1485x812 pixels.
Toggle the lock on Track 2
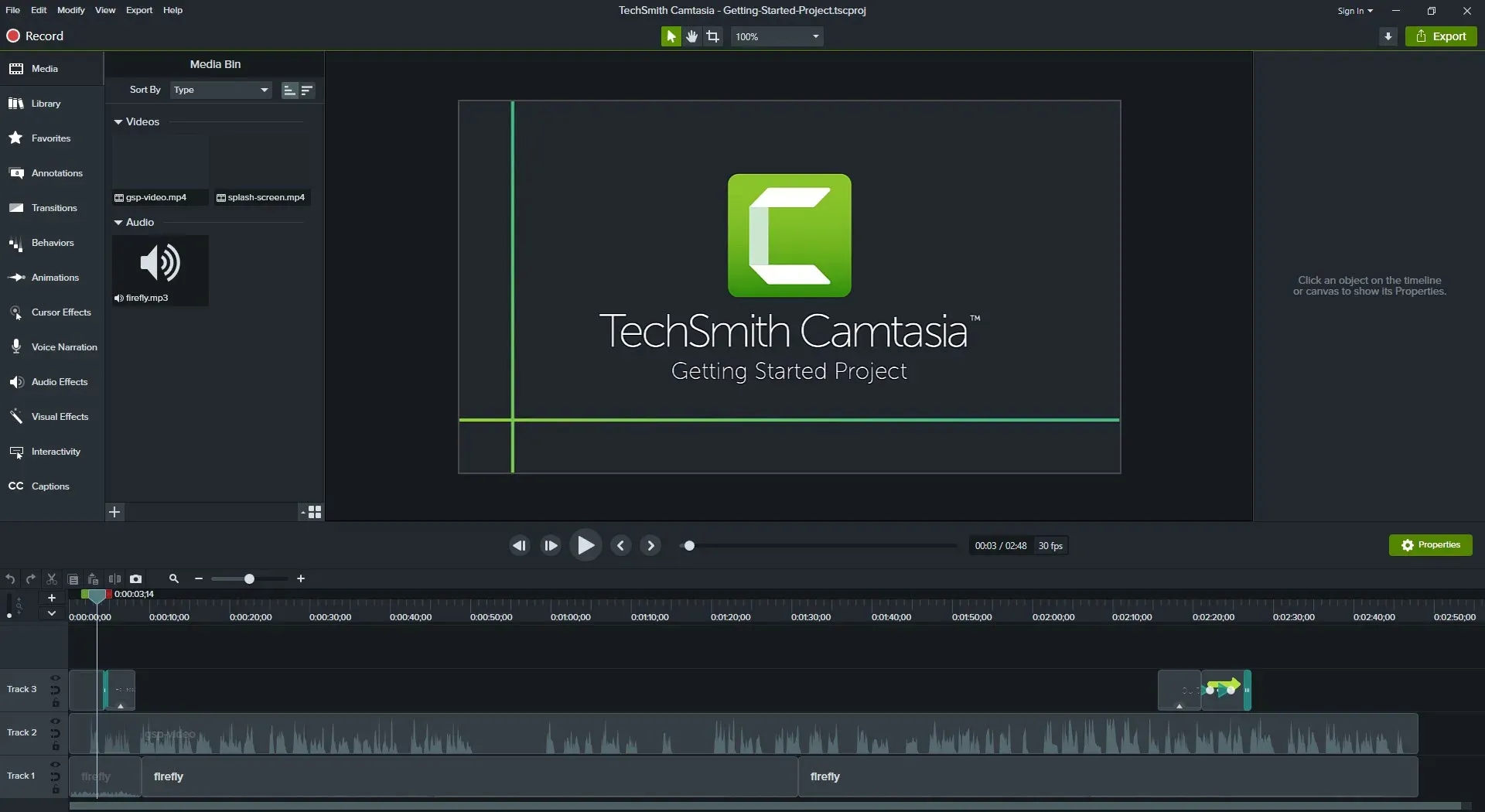tap(56, 747)
